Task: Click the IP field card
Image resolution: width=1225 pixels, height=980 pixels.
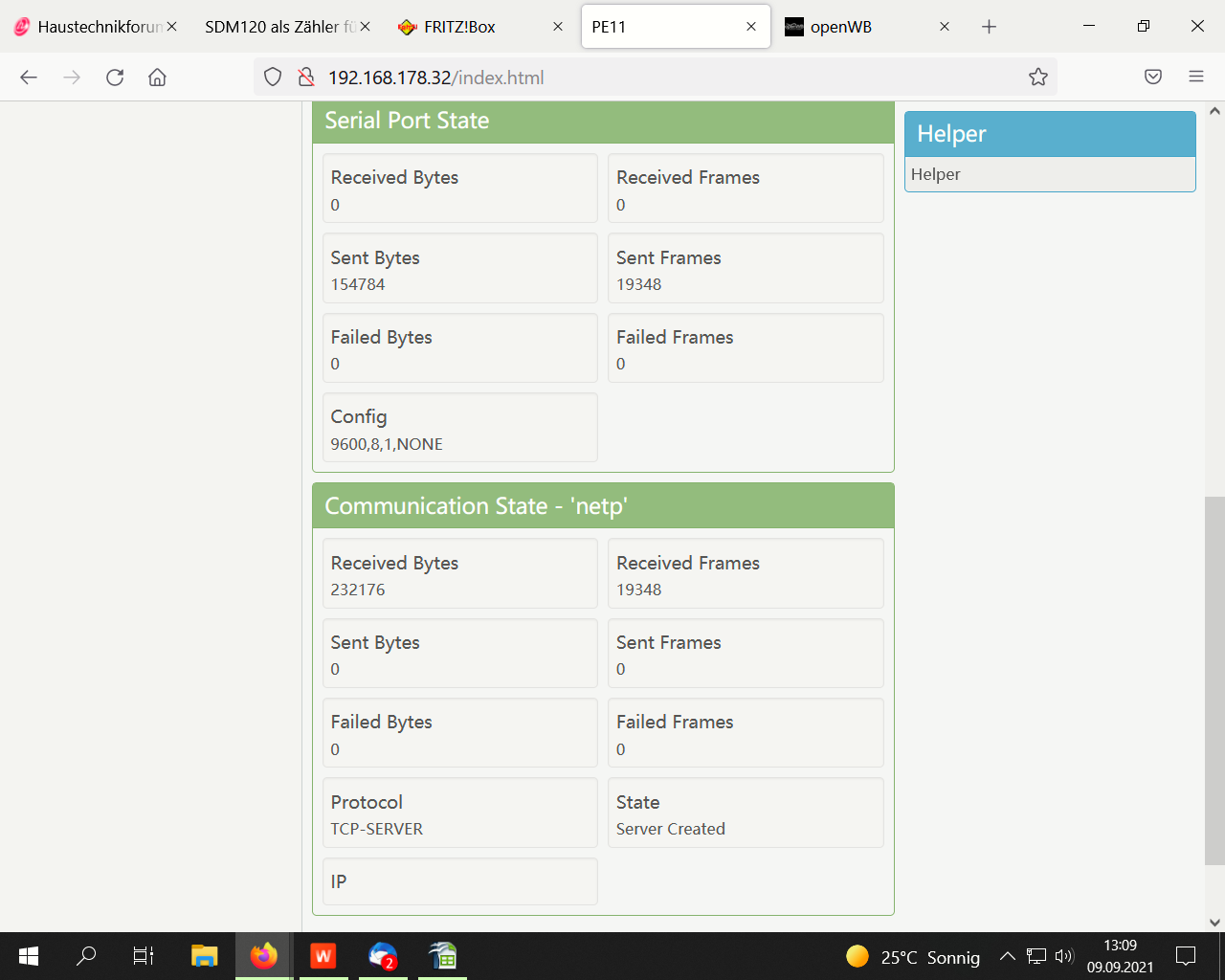Action: [x=460, y=881]
